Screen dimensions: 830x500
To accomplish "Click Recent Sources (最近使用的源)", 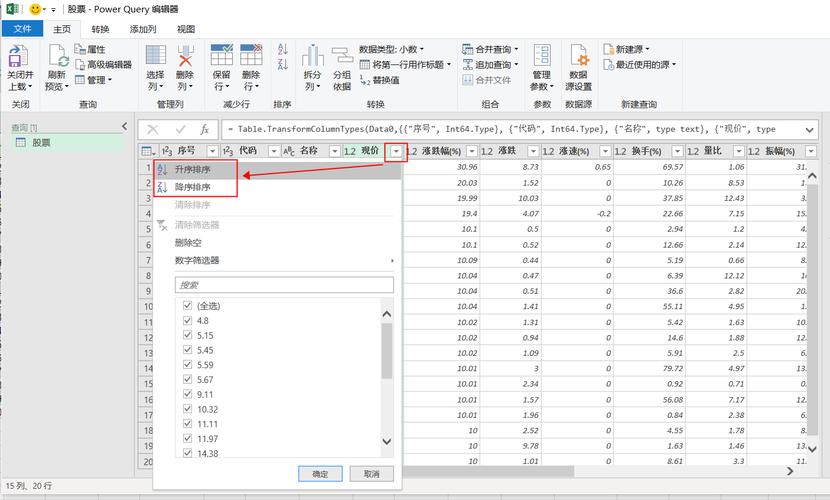I will coord(639,65).
